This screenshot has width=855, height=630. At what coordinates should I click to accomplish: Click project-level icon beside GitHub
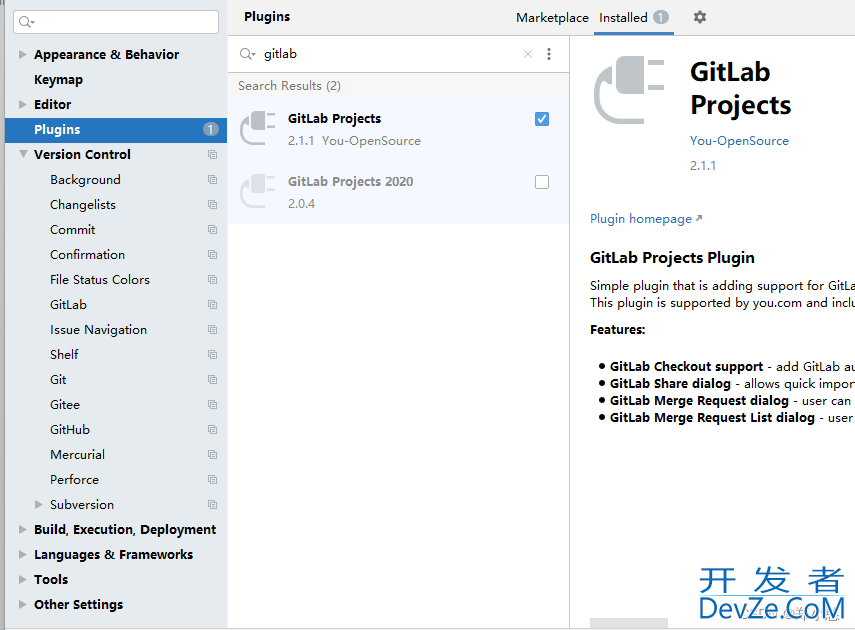[213, 430]
